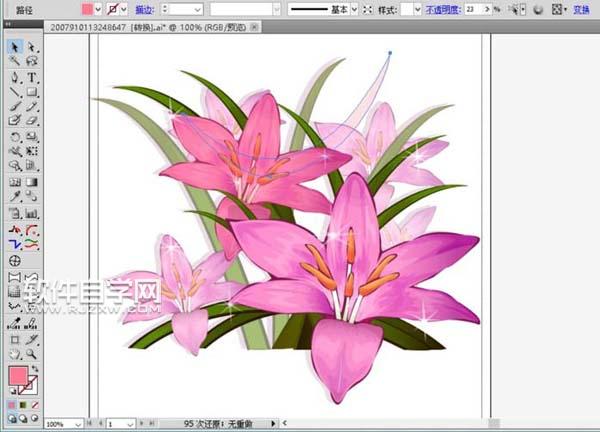The width and height of the screenshot is (600, 432).
Task: Select the Paintbrush tool
Action: click(x=15, y=106)
